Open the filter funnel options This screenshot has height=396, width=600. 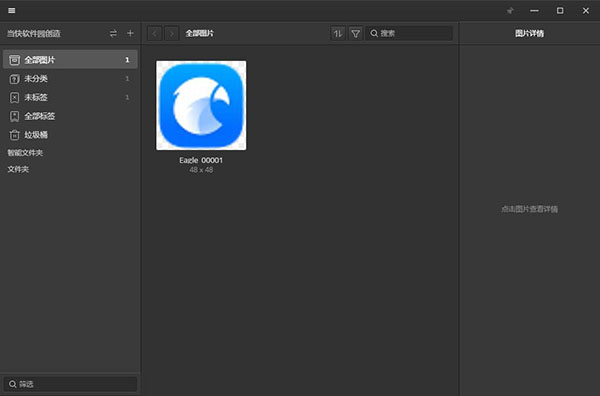point(355,34)
